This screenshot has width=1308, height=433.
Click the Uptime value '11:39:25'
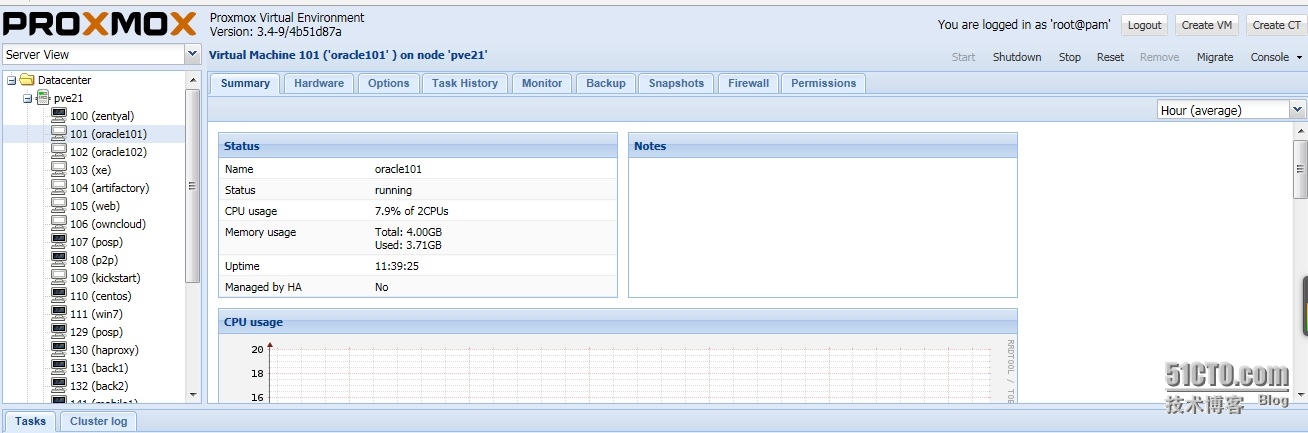pos(397,266)
